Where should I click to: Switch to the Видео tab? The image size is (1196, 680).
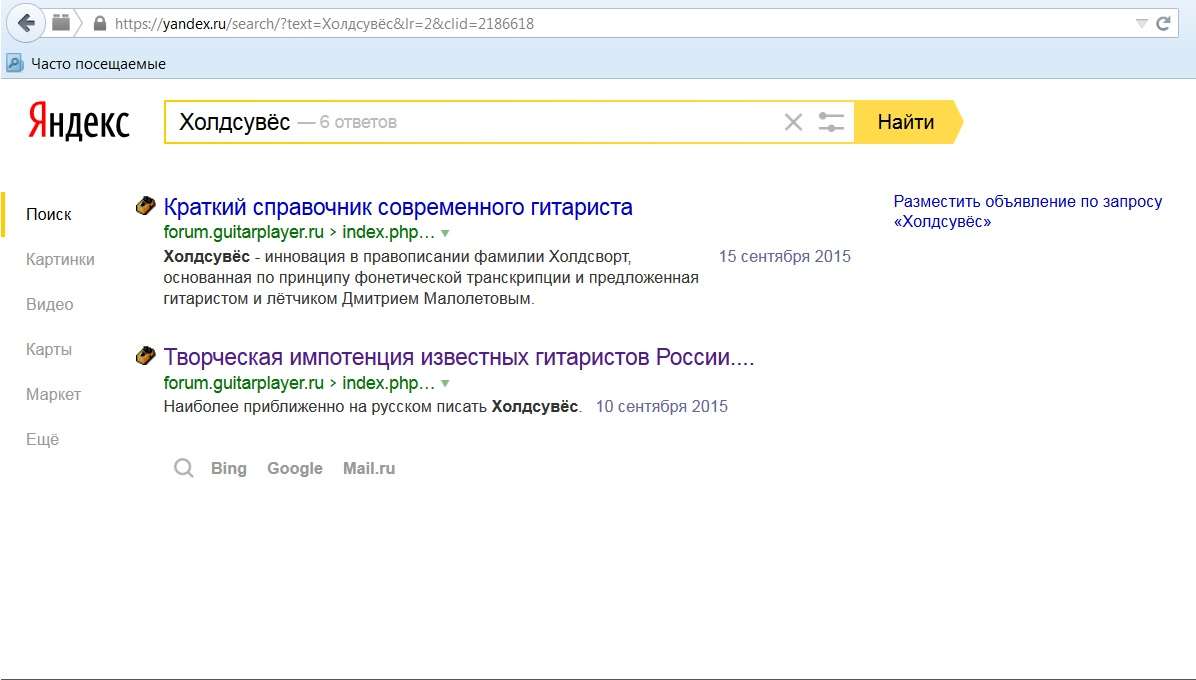tap(50, 304)
